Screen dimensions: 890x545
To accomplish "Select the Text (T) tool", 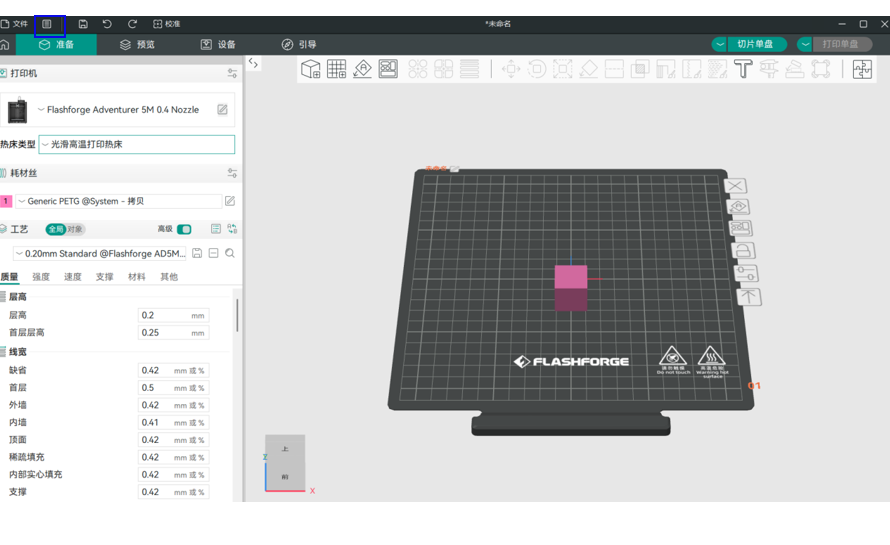I will coord(743,69).
